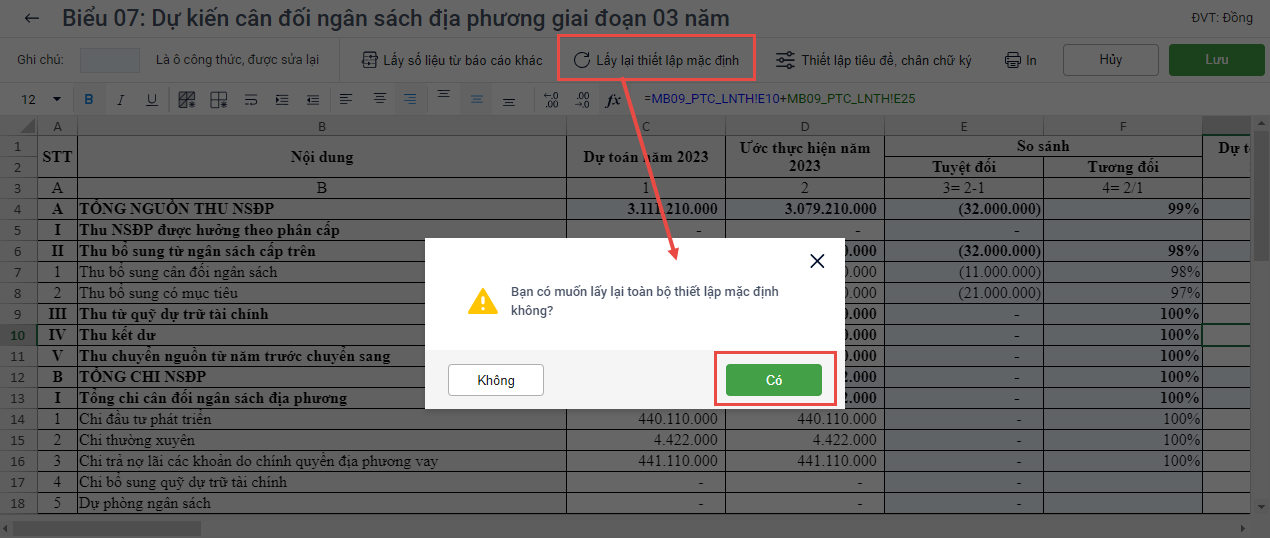Click 'Không' to decline the reset
The image size is (1270, 538).
click(496, 380)
